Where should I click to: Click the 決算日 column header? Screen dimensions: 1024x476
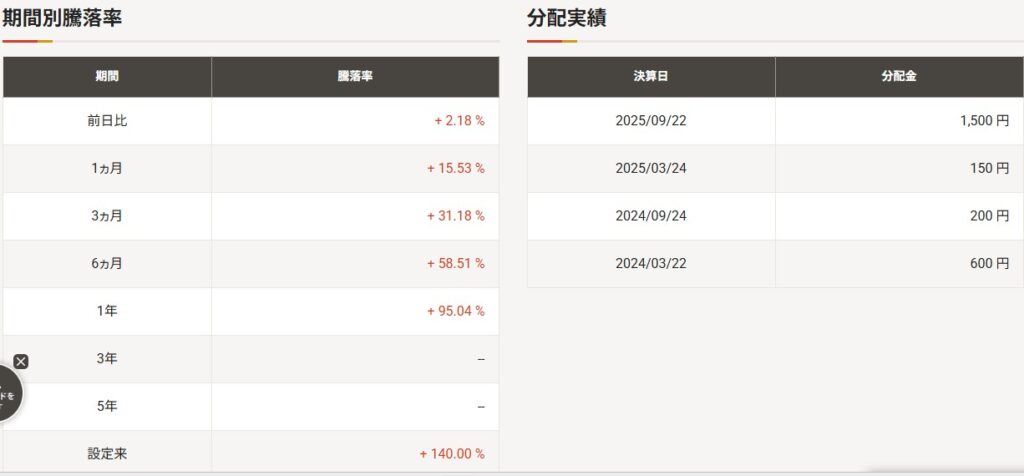pyautogui.click(x=651, y=77)
